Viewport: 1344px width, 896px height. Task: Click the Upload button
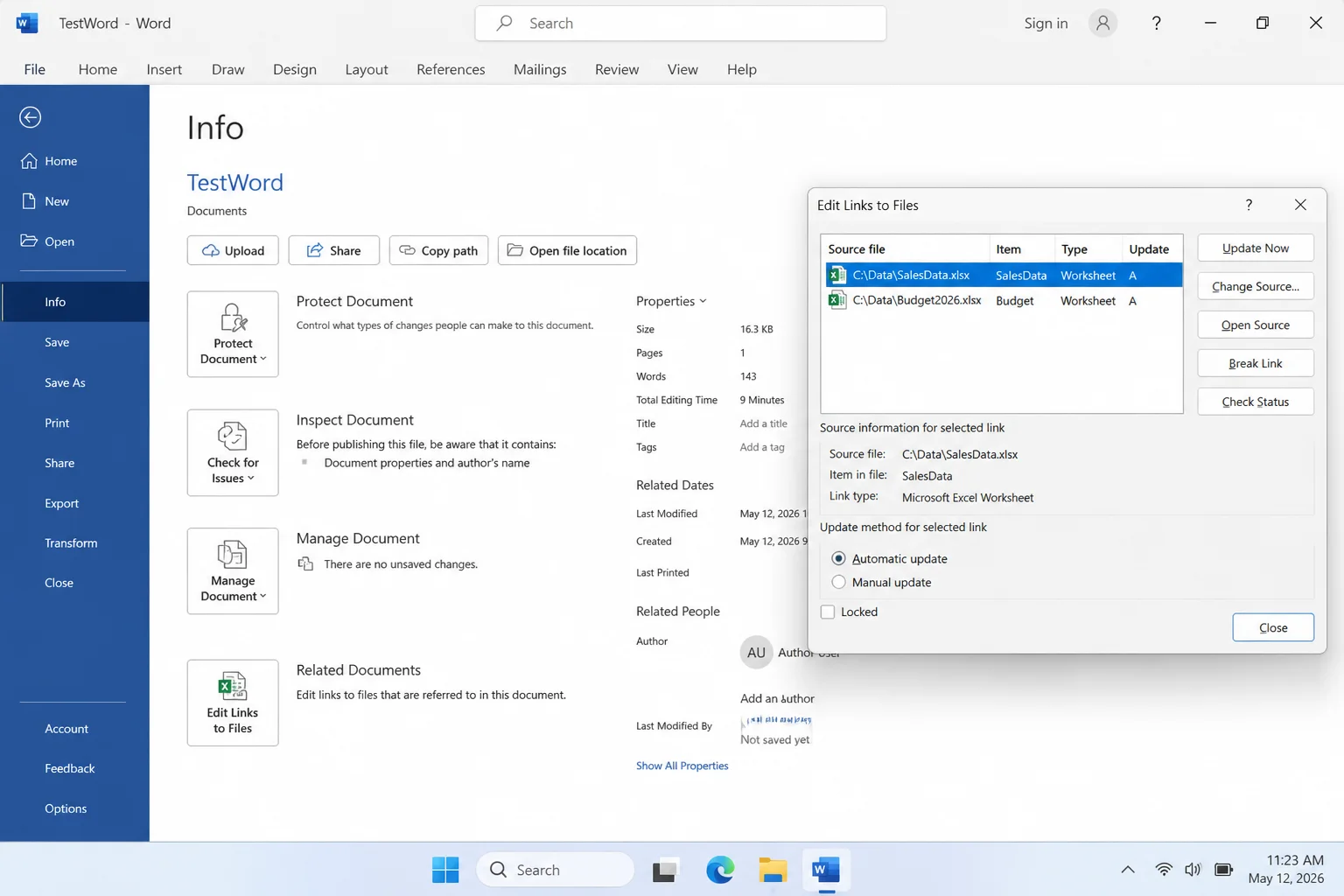233,250
